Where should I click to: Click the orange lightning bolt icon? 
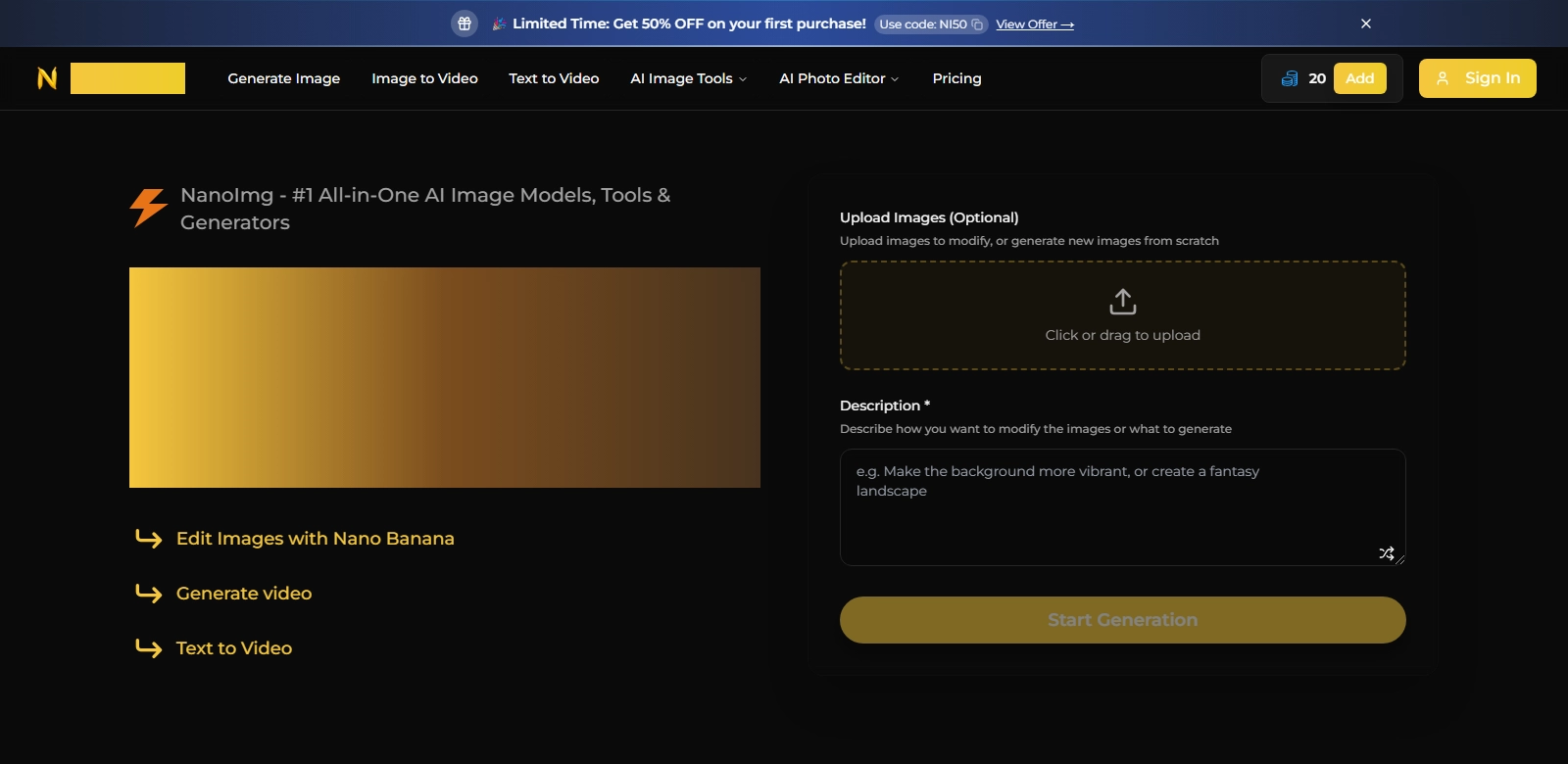(149, 207)
